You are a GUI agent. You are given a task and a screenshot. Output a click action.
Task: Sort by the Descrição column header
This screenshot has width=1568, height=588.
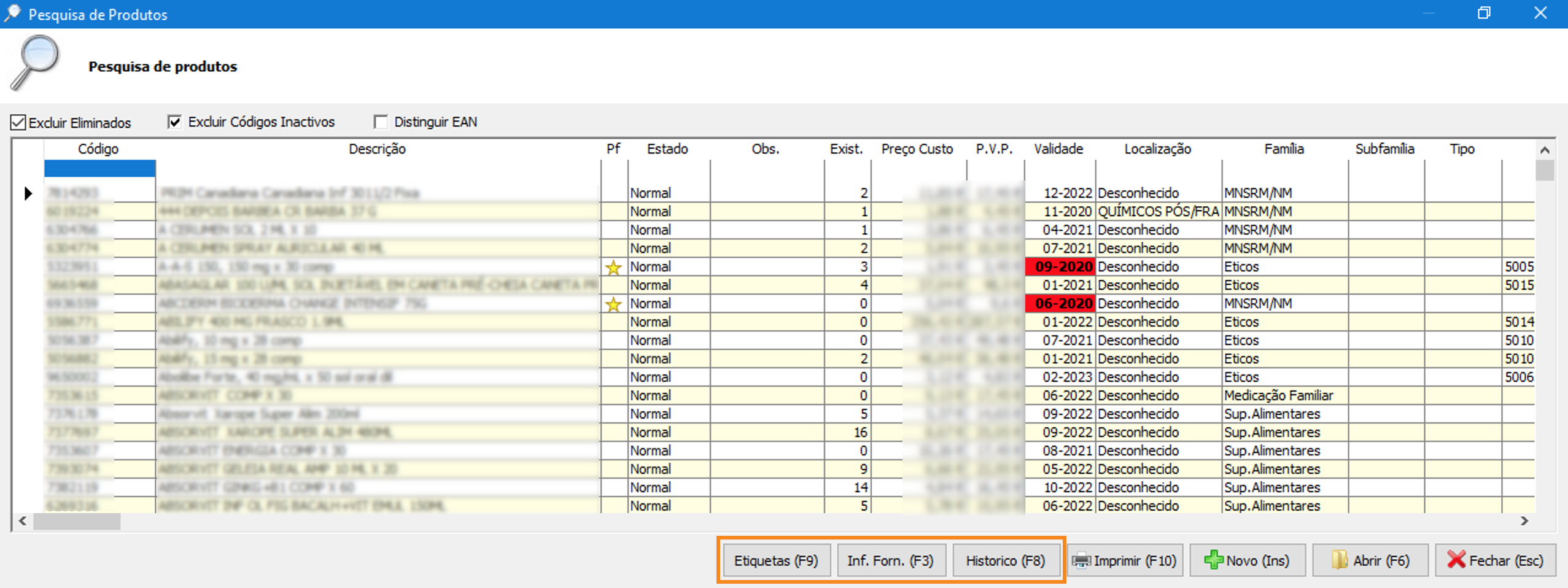(x=377, y=149)
